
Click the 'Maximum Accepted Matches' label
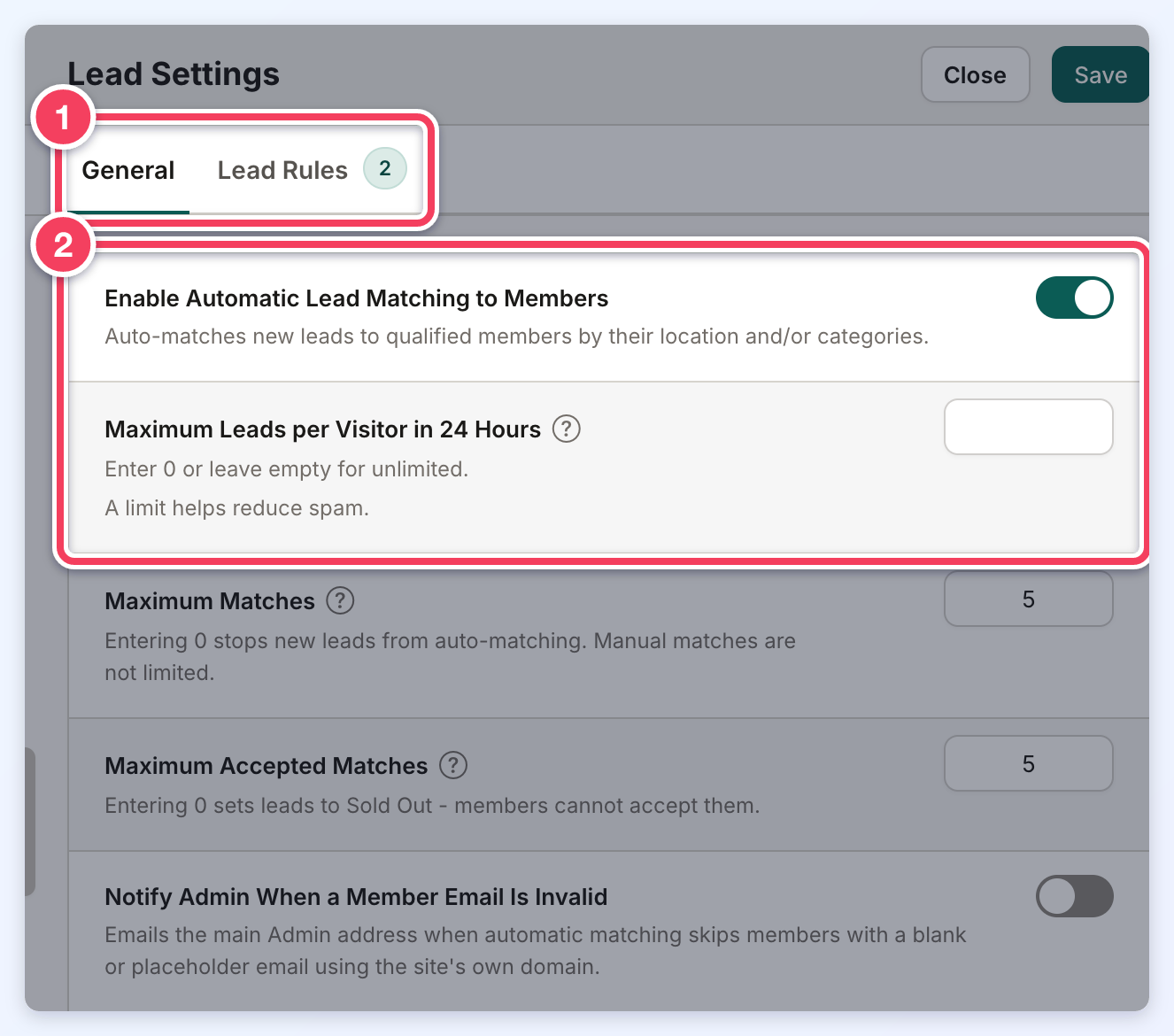click(266, 766)
